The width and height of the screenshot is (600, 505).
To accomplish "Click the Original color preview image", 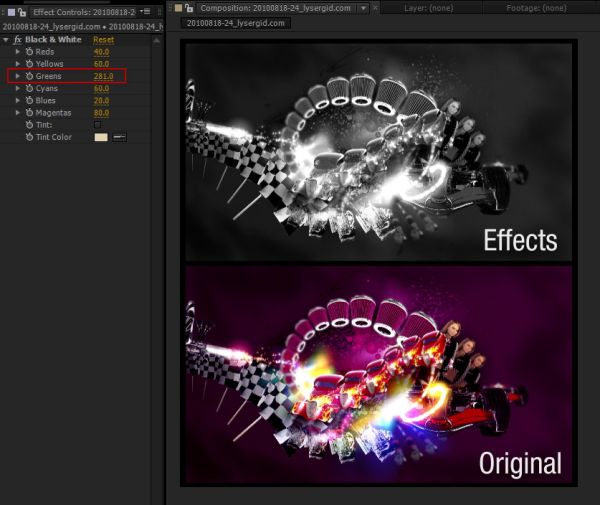I will 379,375.
